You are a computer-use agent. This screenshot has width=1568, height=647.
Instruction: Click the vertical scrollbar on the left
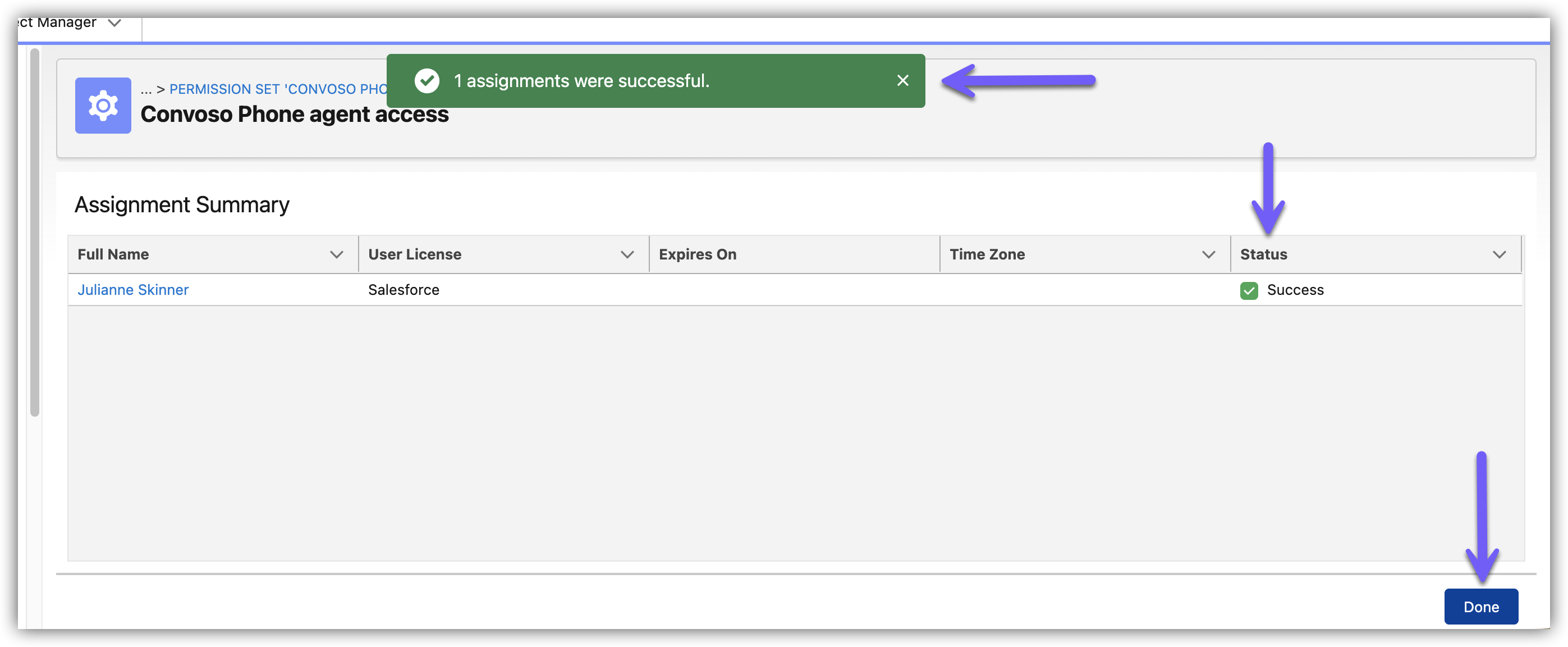point(35,231)
